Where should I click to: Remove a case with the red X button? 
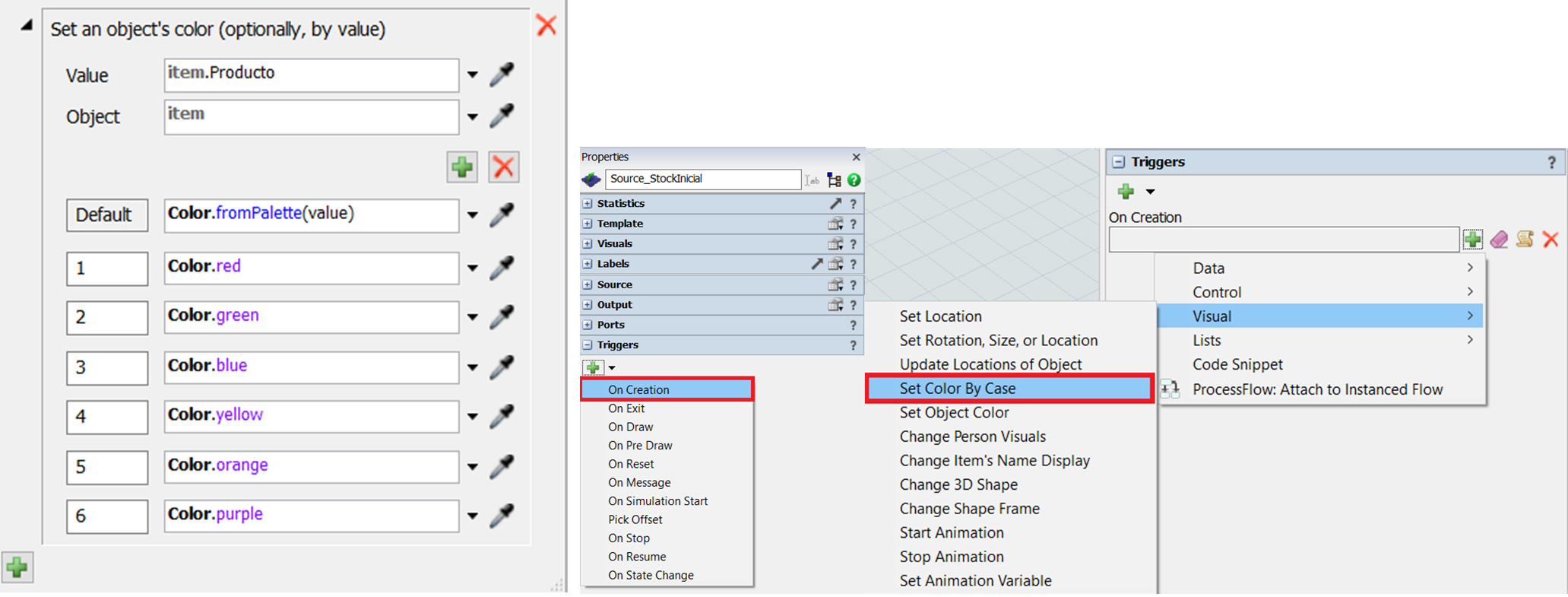click(503, 167)
